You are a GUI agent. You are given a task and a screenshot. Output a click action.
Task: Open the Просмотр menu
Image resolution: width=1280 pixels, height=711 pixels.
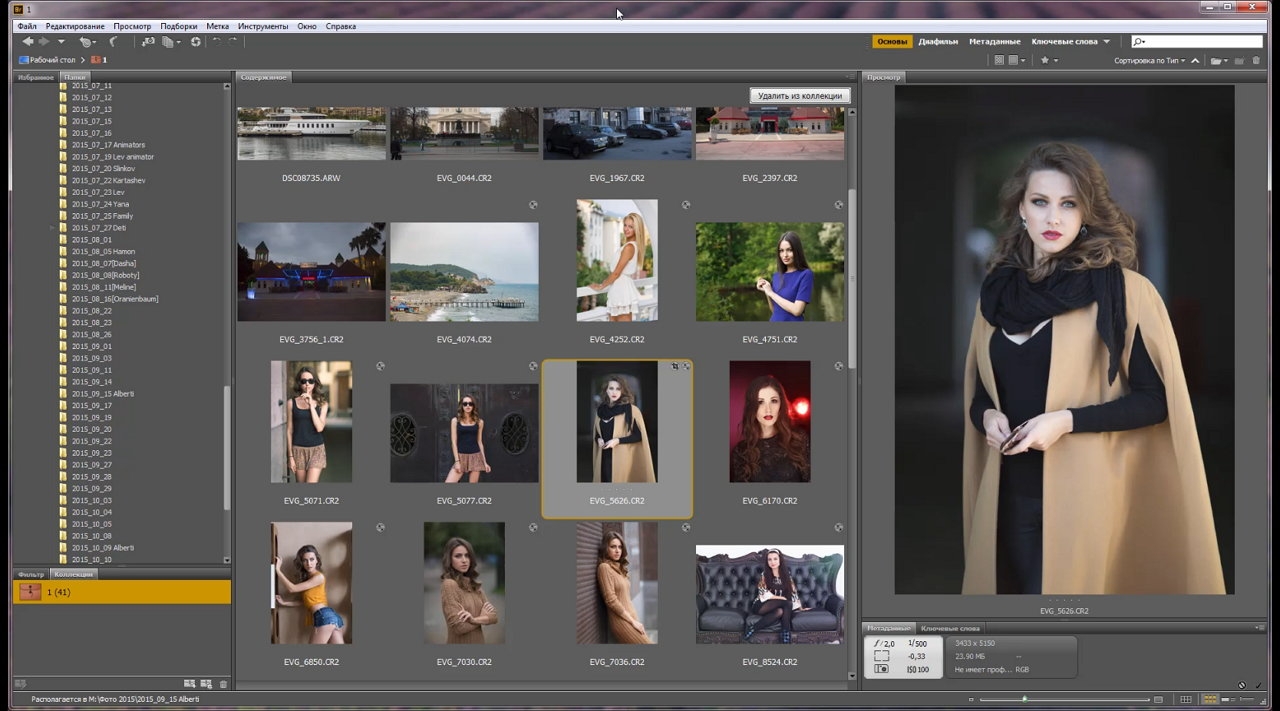[133, 26]
